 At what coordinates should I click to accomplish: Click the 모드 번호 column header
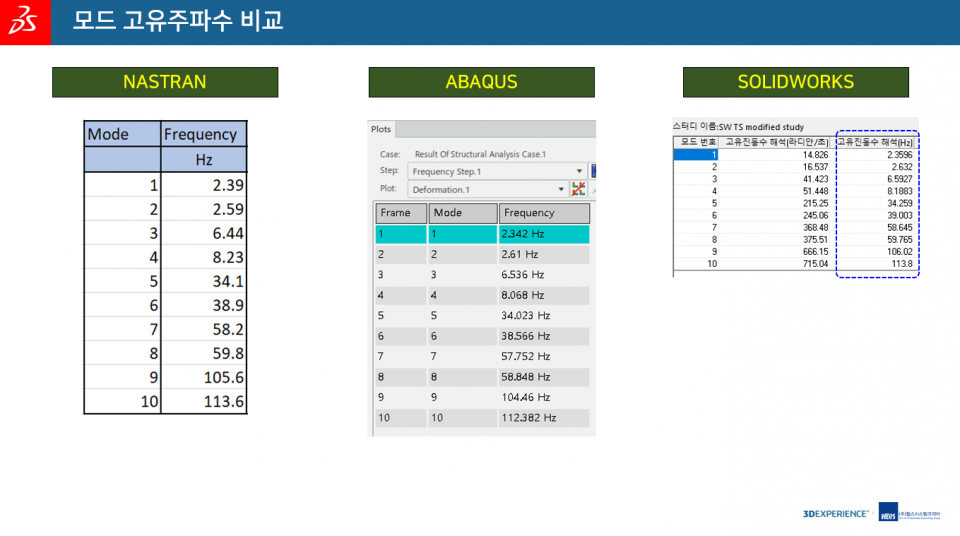click(x=697, y=142)
